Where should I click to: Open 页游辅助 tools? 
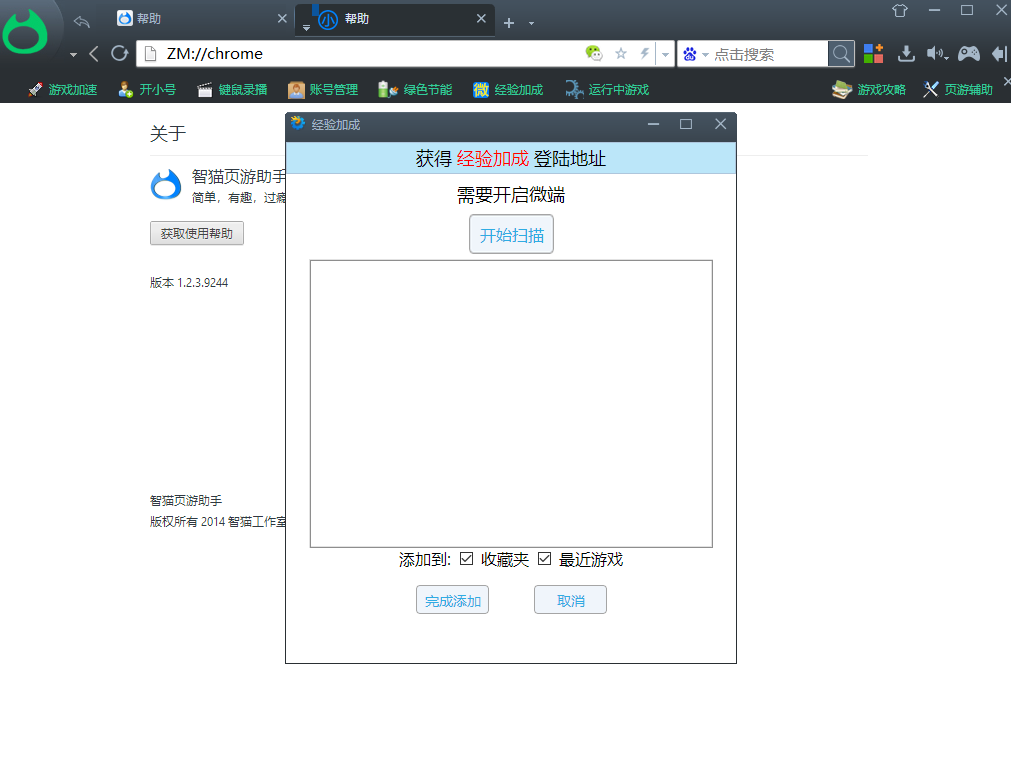coord(957,90)
